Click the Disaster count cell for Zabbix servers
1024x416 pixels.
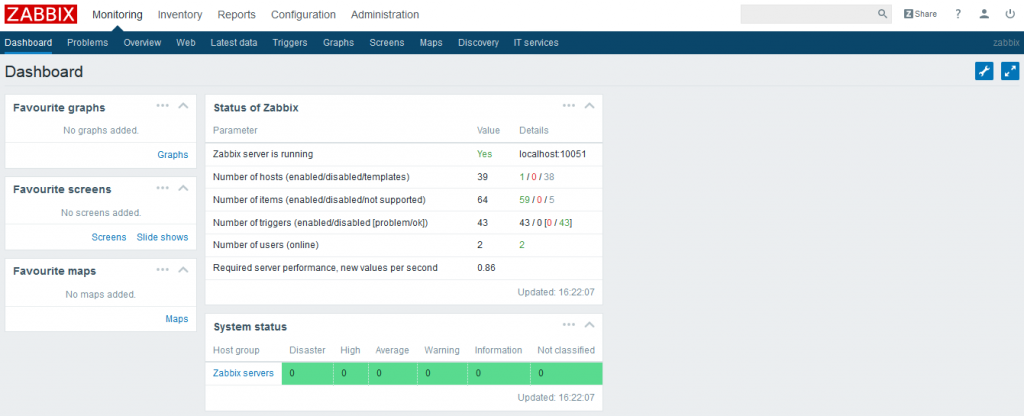(307, 373)
